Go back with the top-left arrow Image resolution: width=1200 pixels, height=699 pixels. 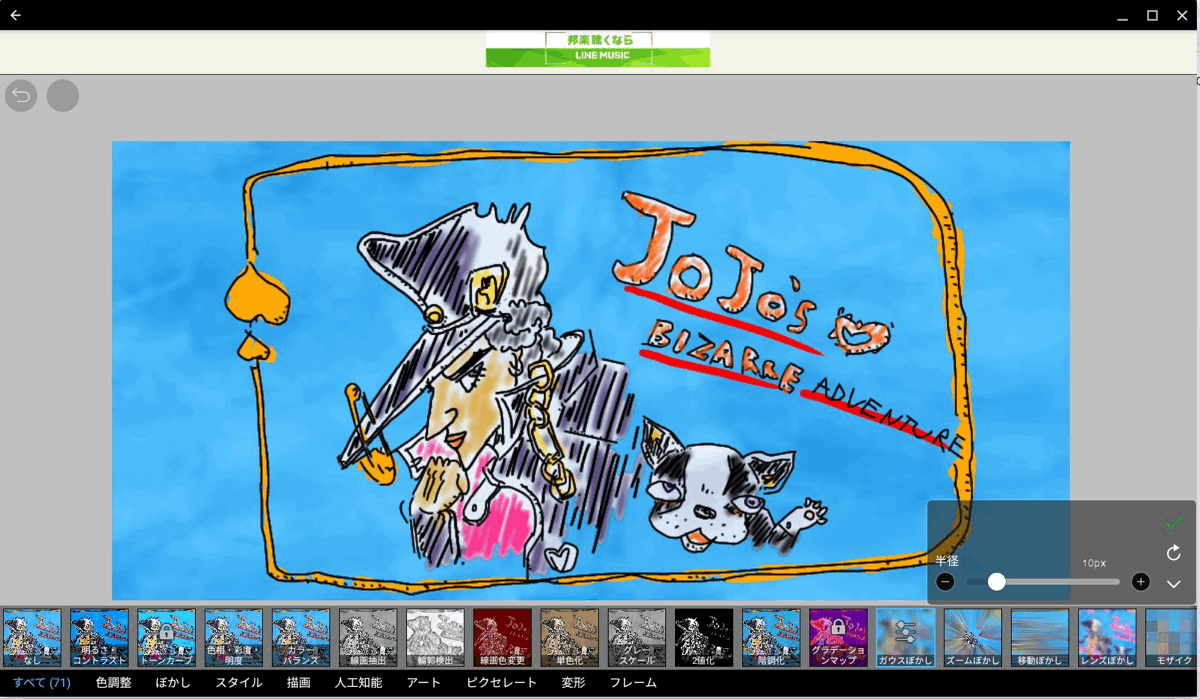pos(16,15)
